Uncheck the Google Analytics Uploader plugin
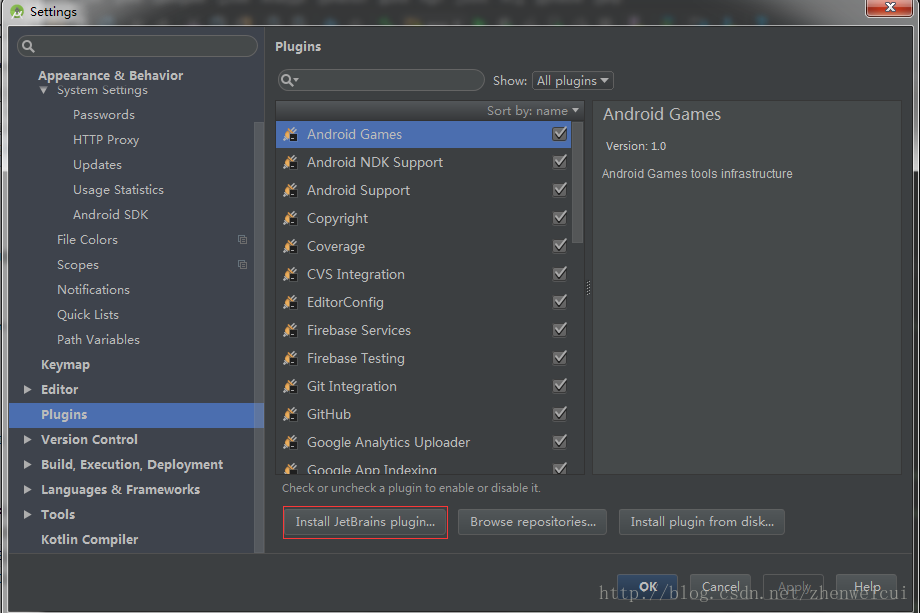The width and height of the screenshot is (920, 613). [x=560, y=441]
